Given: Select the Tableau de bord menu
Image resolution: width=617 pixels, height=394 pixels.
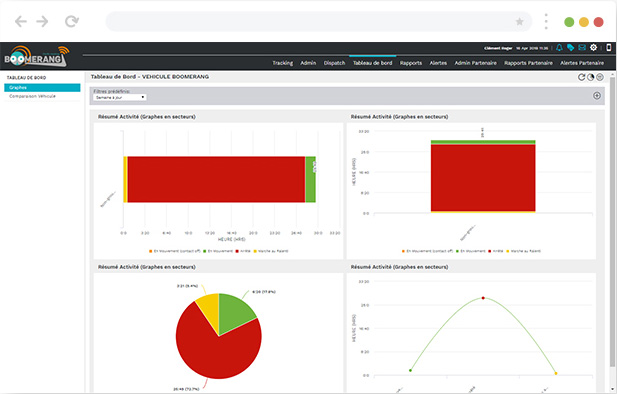Looking at the screenshot, I should 372,63.
